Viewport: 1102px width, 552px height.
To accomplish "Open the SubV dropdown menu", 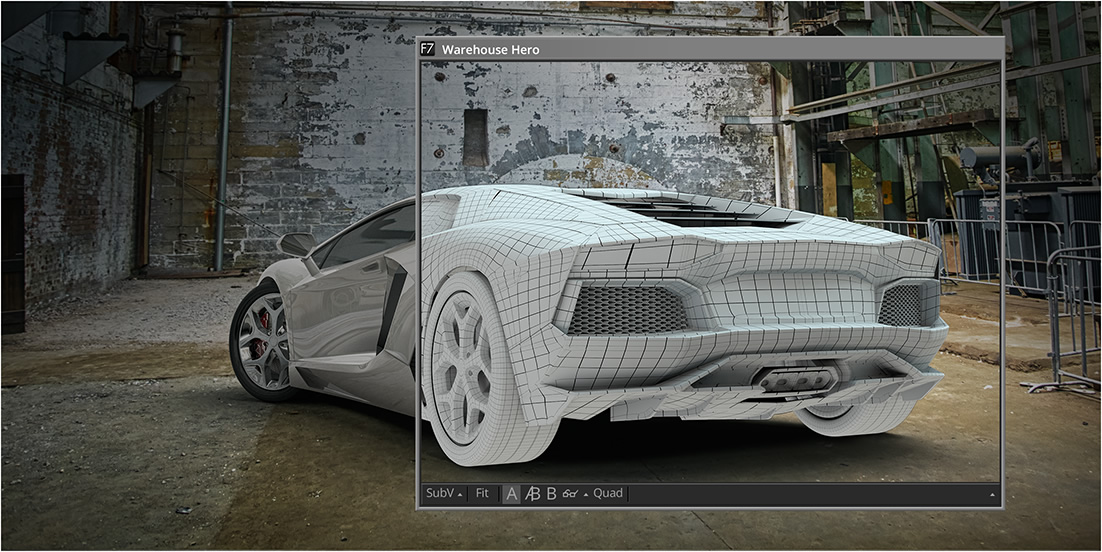I will tap(444, 494).
